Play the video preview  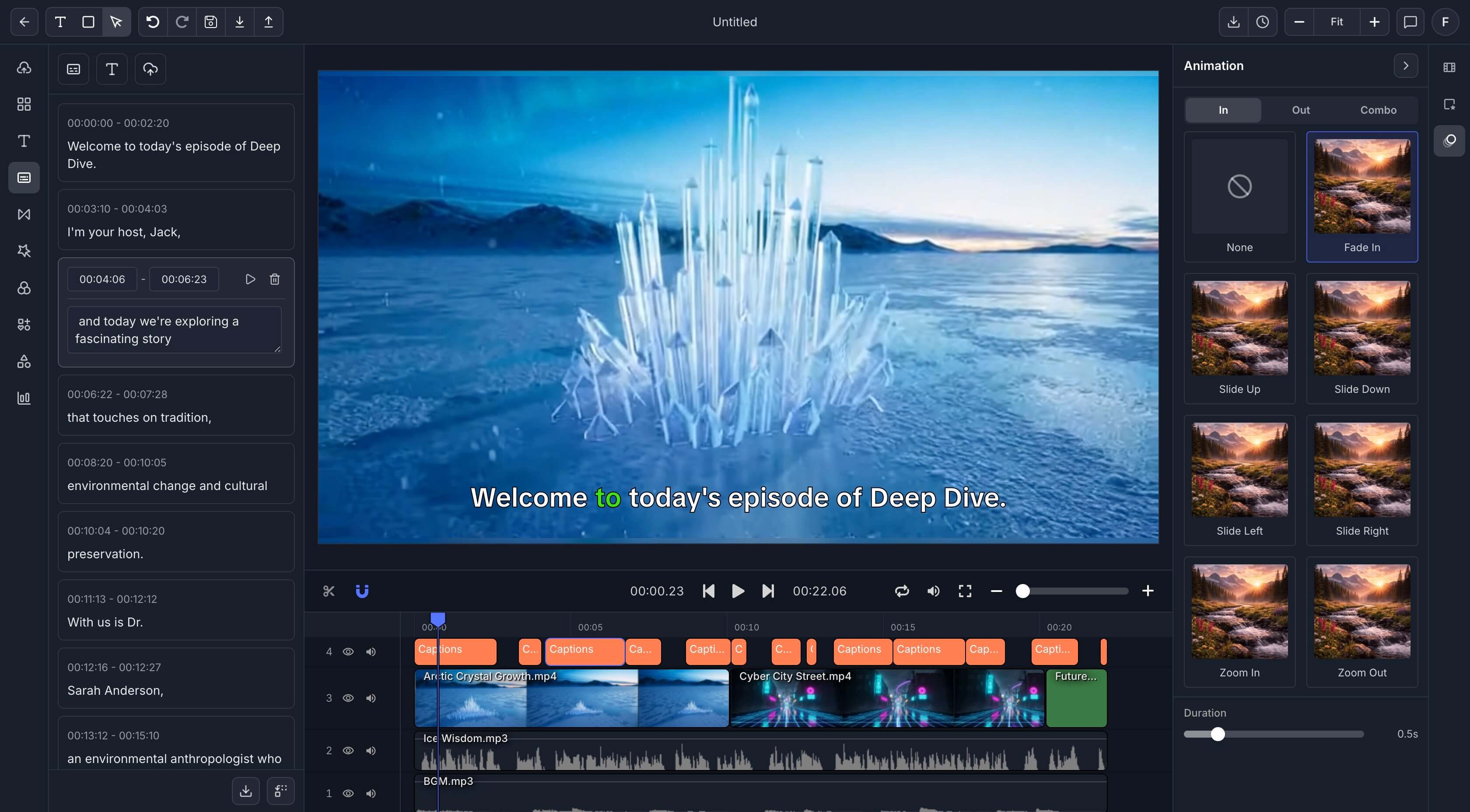coord(738,591)
